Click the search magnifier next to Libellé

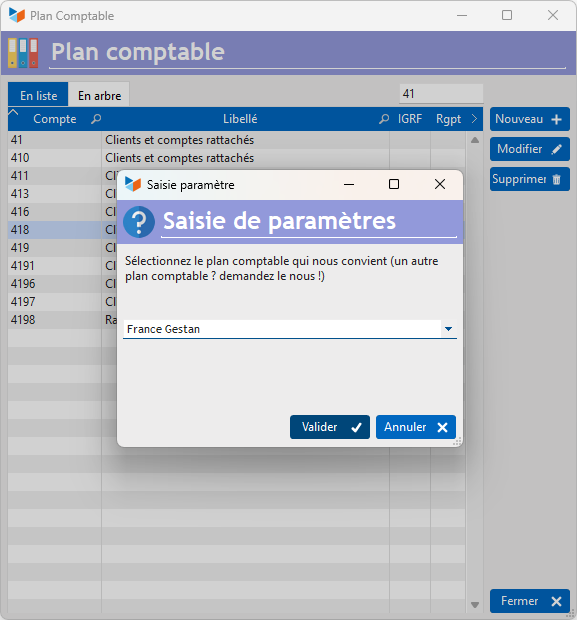384,119
